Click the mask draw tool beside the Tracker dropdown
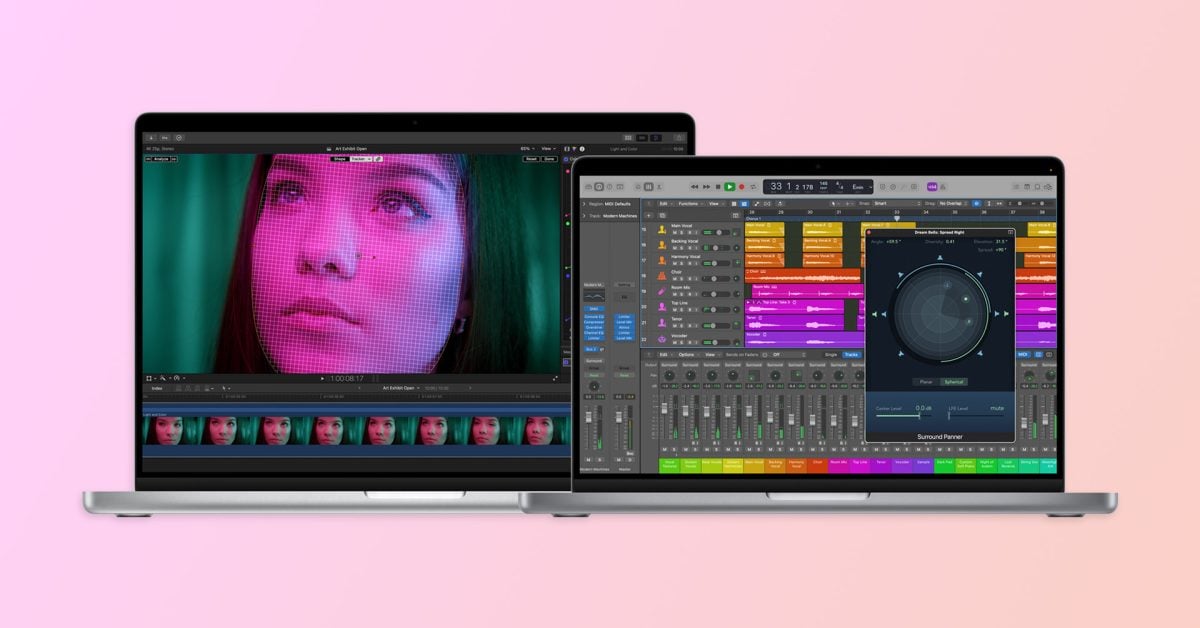The image size is (1200, 628). click(378, 159)
